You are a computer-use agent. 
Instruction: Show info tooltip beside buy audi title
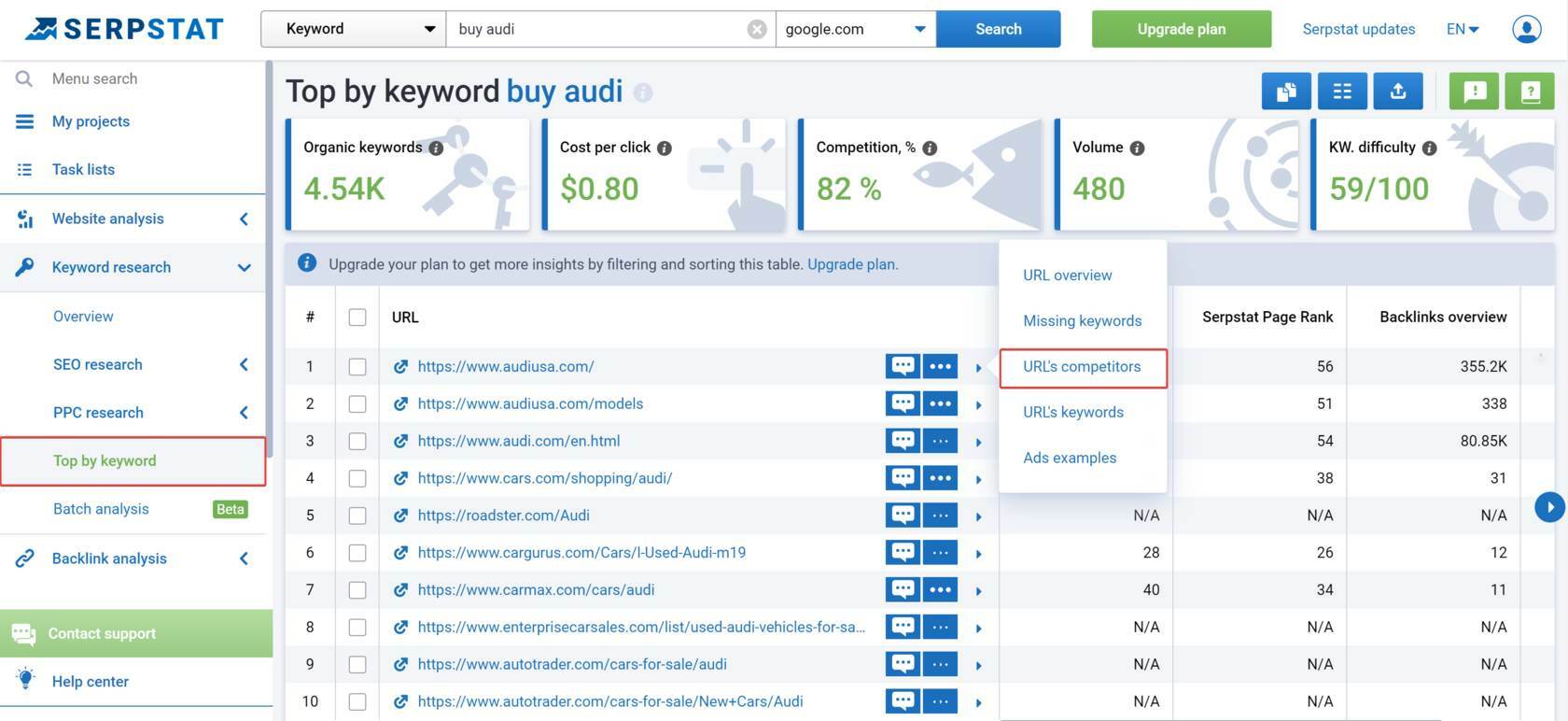coord(643,92)
